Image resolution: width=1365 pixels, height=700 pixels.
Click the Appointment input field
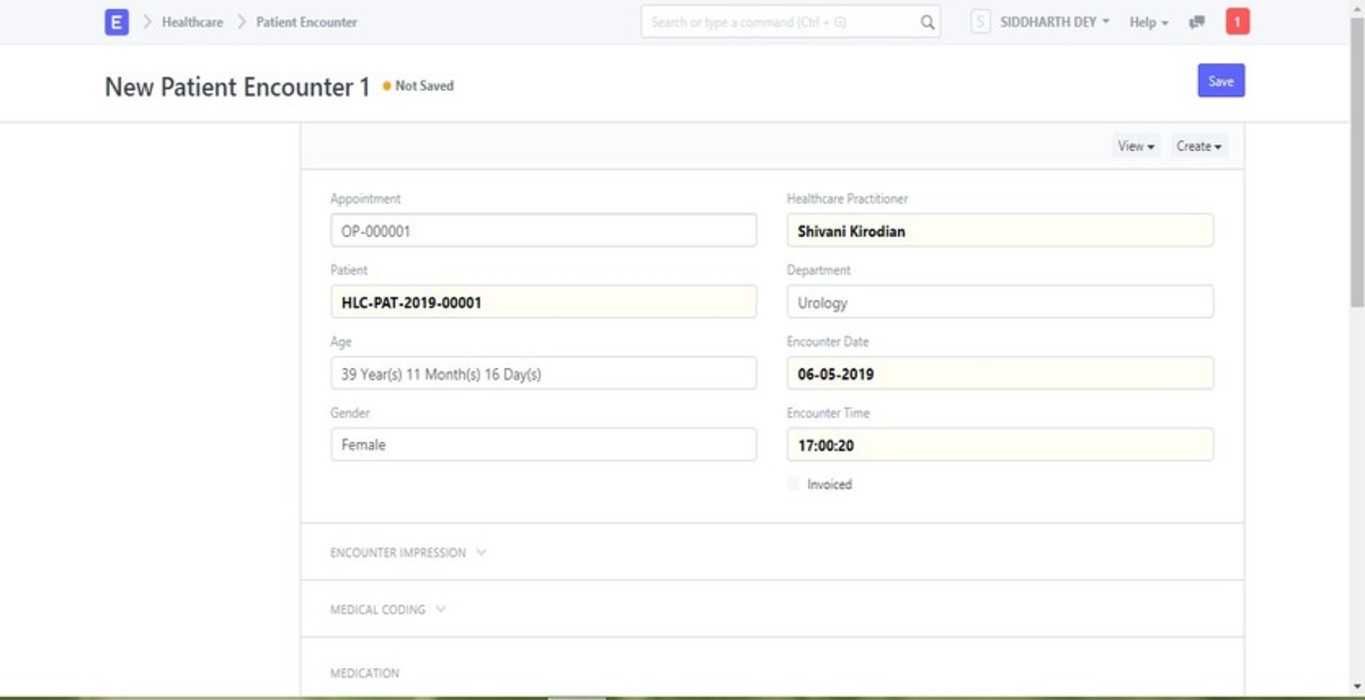tap(543, 231)
